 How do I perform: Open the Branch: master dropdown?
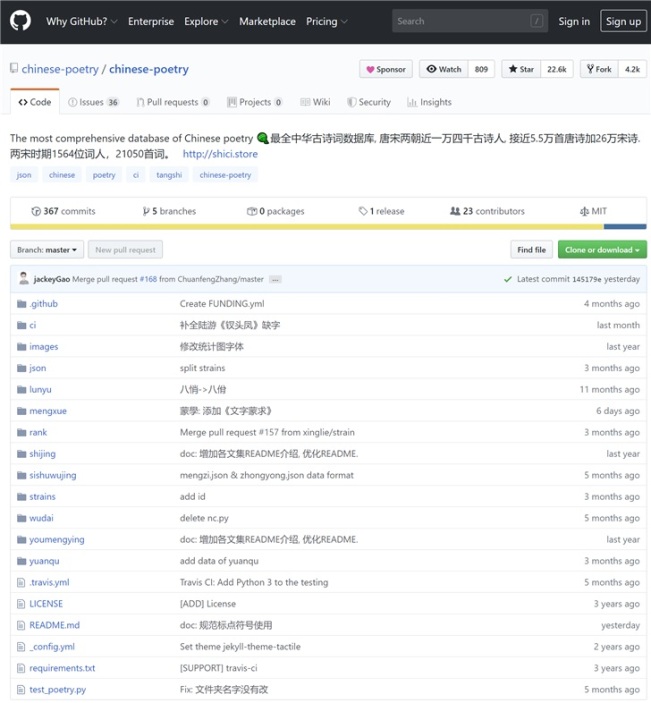[47, 250]
